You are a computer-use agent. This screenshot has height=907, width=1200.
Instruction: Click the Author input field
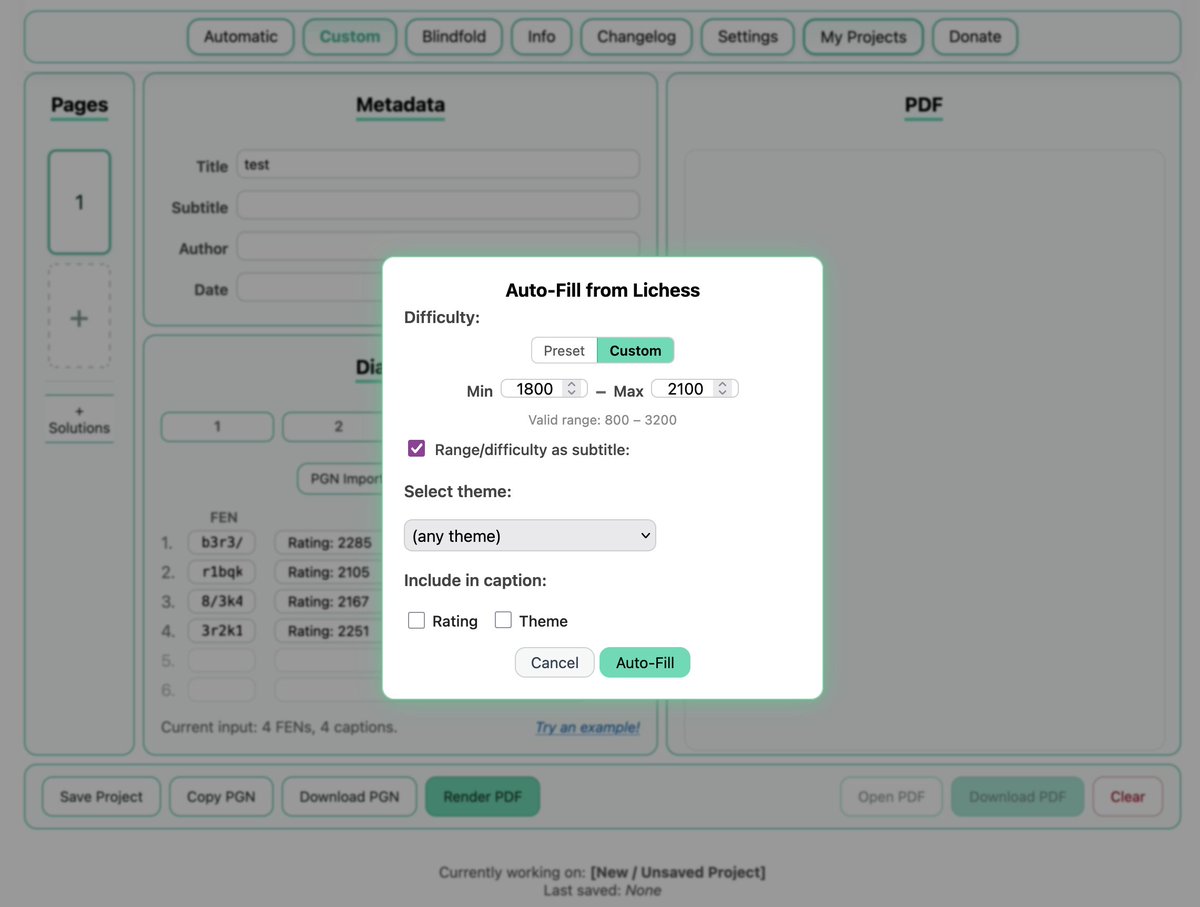tap(438, 247)
